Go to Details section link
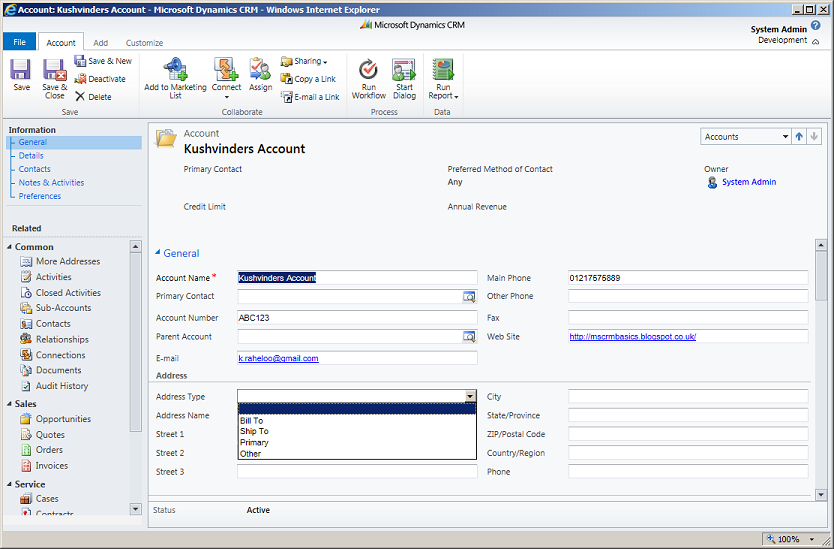This screenshot has height=549, width=834. point(31,155)
